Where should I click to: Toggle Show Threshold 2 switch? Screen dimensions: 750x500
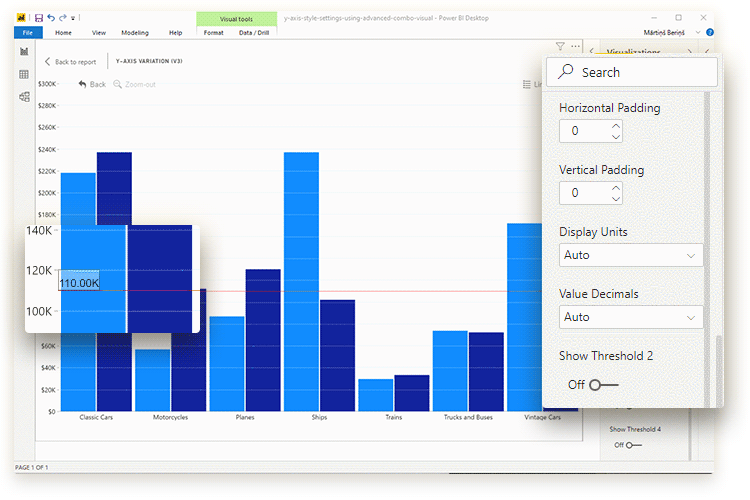coord(604,385)
